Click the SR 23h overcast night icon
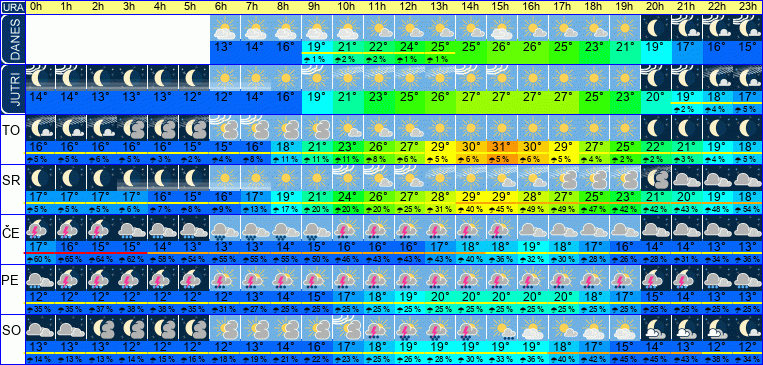The height and width of the screenshot is (365, 763). (x=748, y=178)
